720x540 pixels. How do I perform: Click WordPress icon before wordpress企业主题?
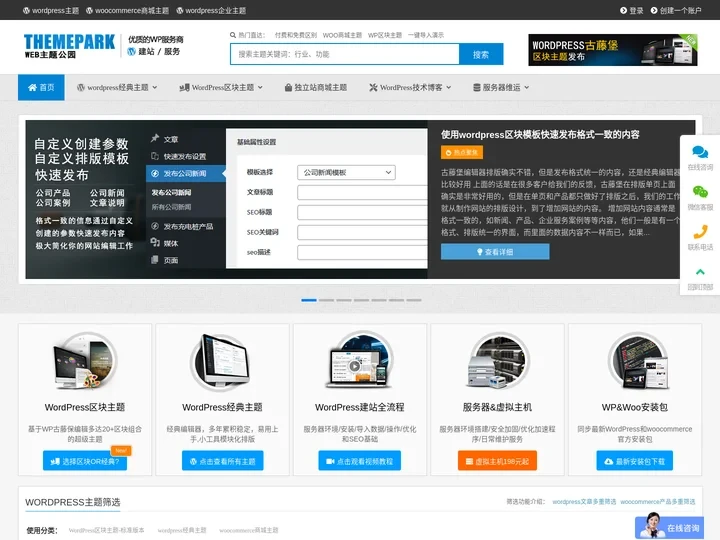(180, 10)
